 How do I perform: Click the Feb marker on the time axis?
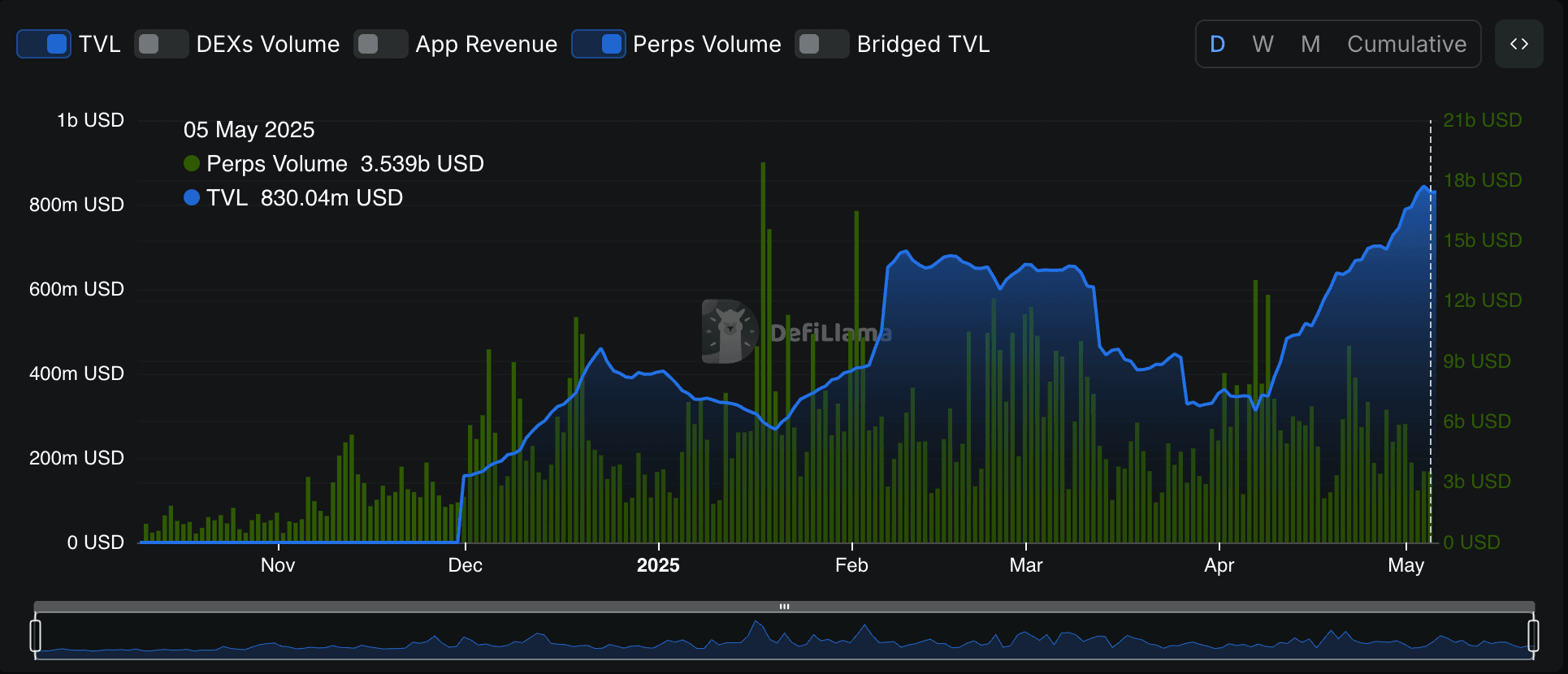click(x=851, y=565)
